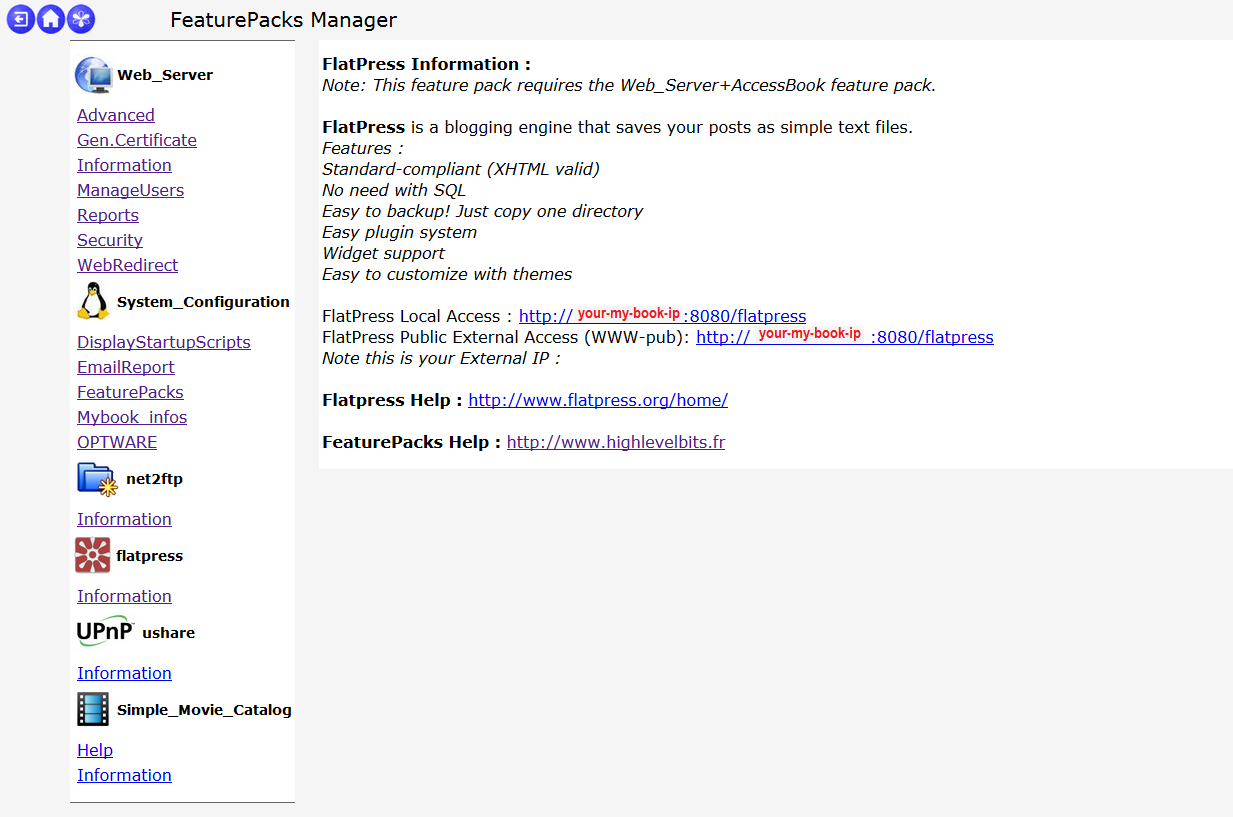The image size is (1233, 817).
Task: Show DisplayStartupScripts under System_Configuration
Action: pyautogui.click(x=163, y=342)
